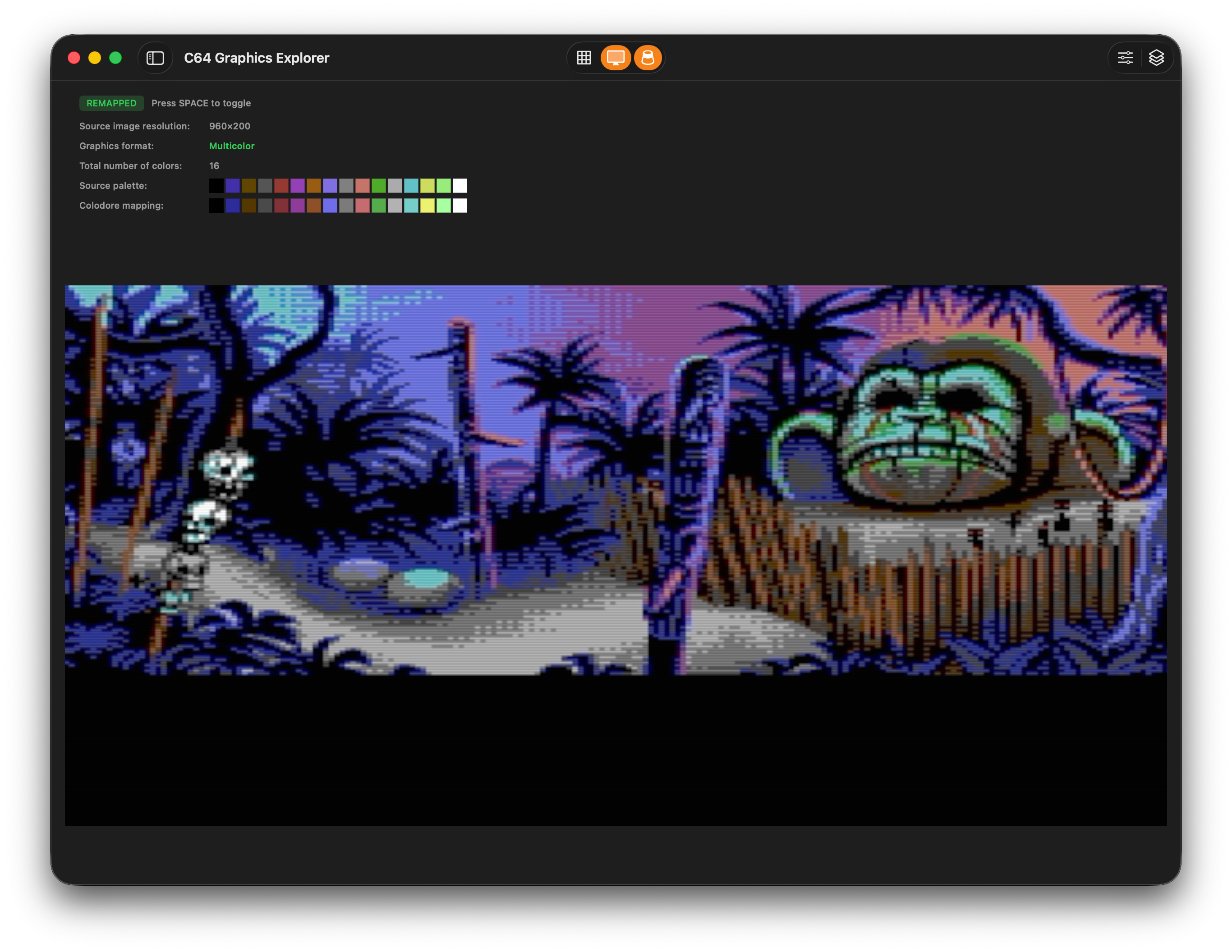Click the Multicolor graphics format text

[x=232, y=146]
